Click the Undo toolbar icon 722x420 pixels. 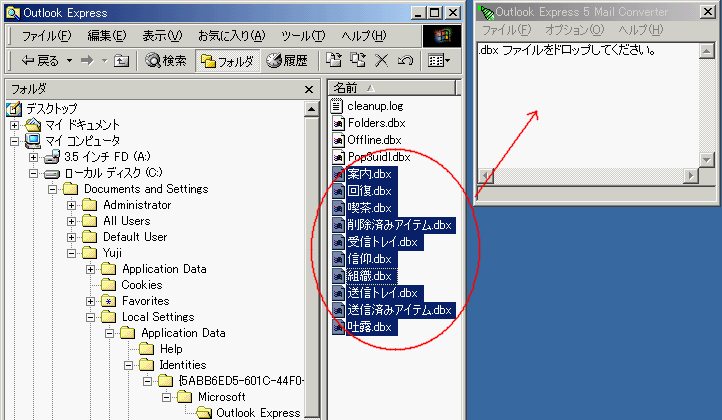coord(405,60)
